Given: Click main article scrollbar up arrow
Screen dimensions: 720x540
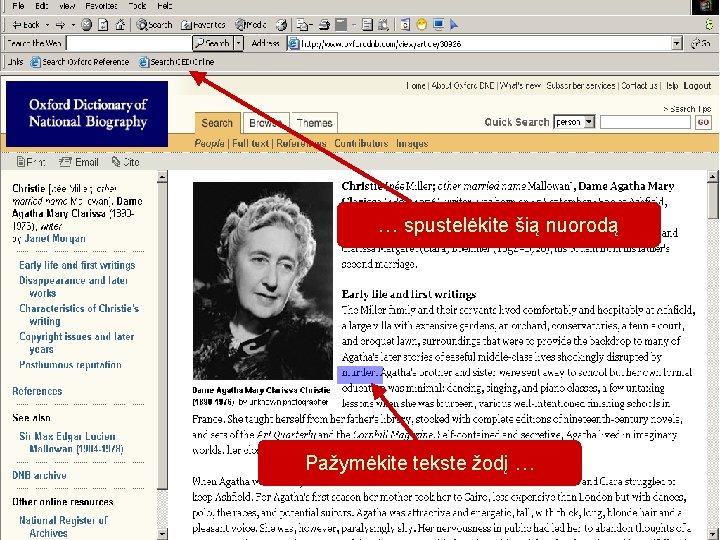Looking at the screenshot, I should pyautogui.click(x=712, y=176).
